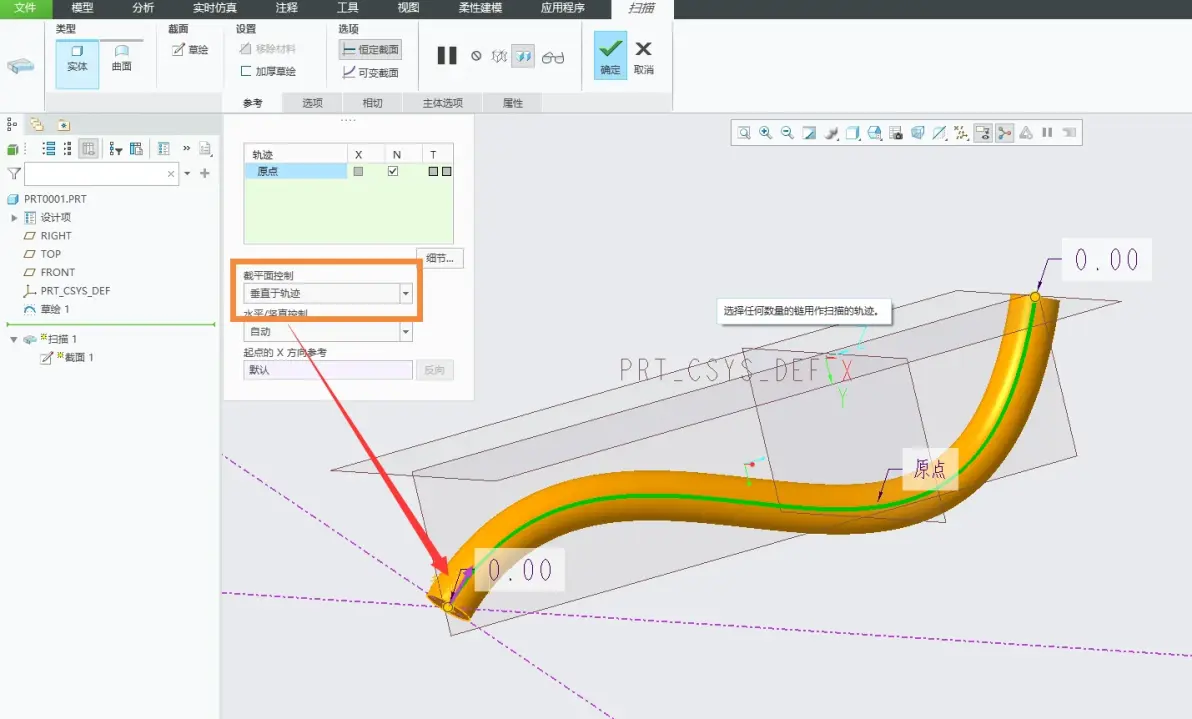The width and height of the screenshot is (1192, 719).
Task: Switch to the 选项 tab
Action: (312, 103)
